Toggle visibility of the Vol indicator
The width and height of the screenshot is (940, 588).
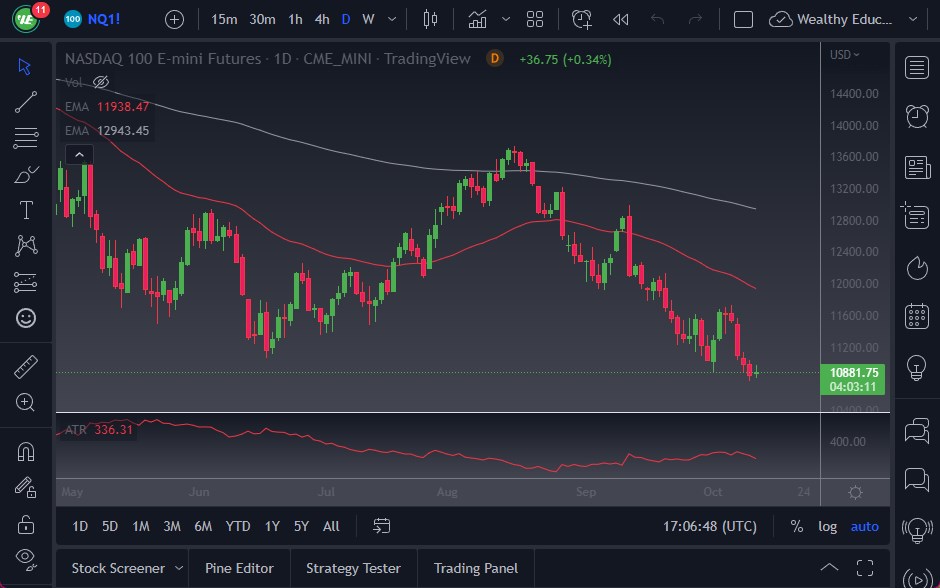(100, 82)
